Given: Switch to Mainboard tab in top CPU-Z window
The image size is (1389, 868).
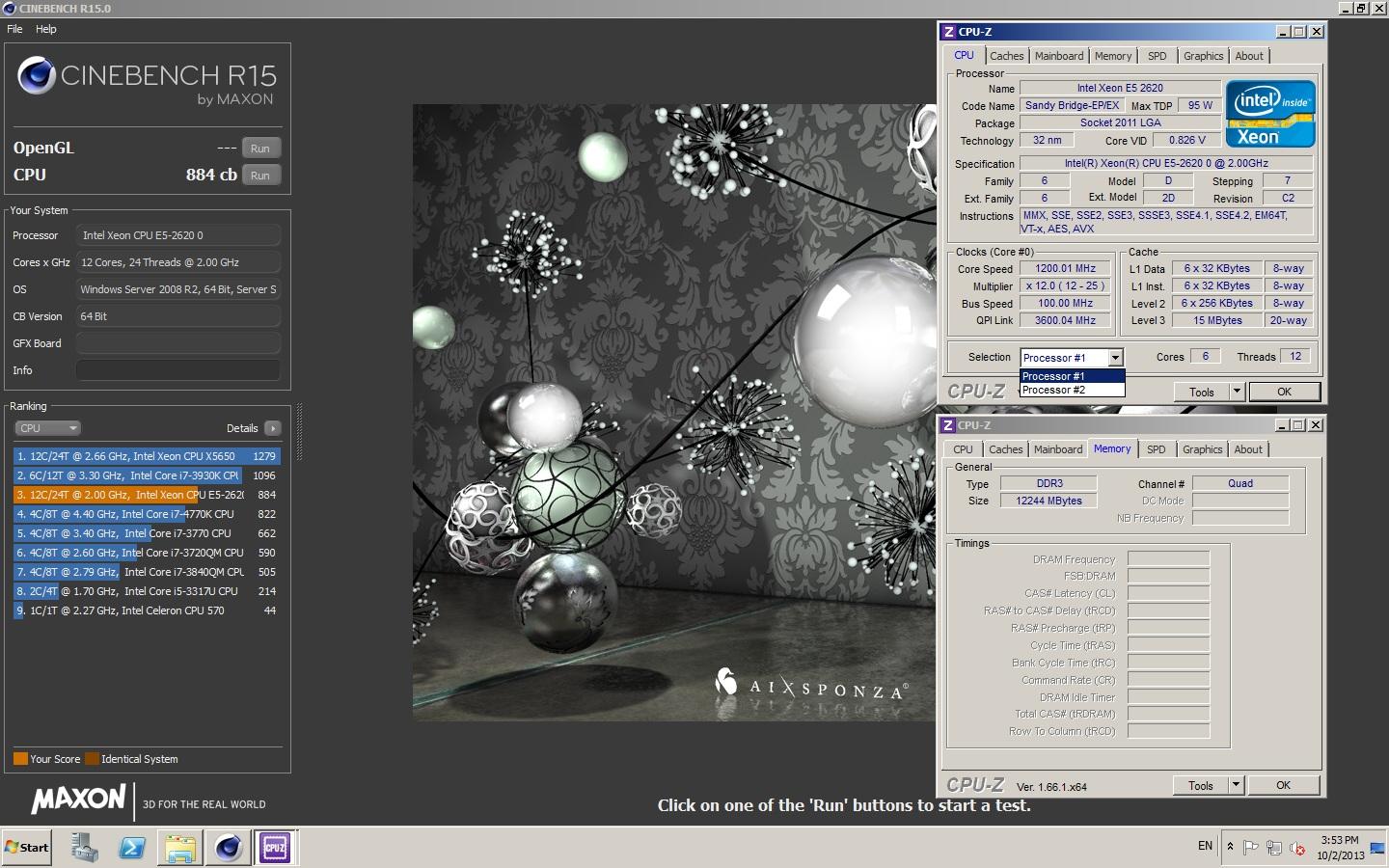Looking at the screenshot, I should tap(1059, 56).
